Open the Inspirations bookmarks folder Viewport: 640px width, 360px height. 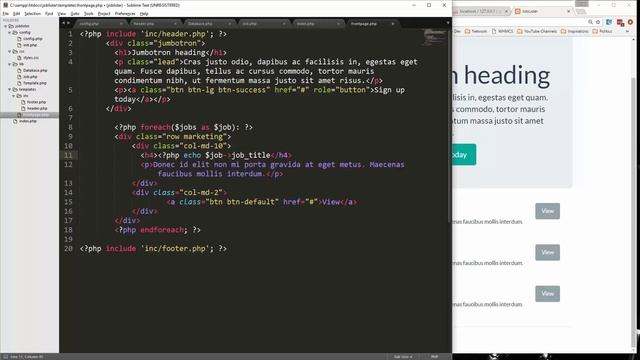click(575, 31)
